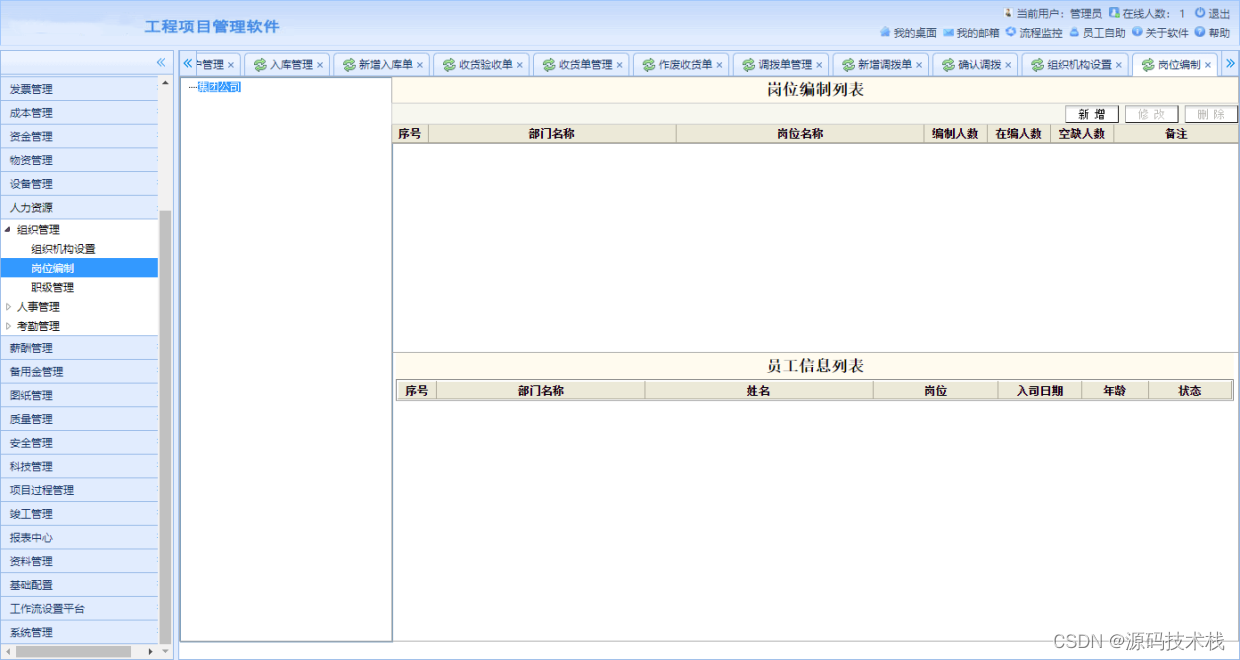Click the 修改 (Edit) button
1240x660 pixels.
pos(1152,114)
